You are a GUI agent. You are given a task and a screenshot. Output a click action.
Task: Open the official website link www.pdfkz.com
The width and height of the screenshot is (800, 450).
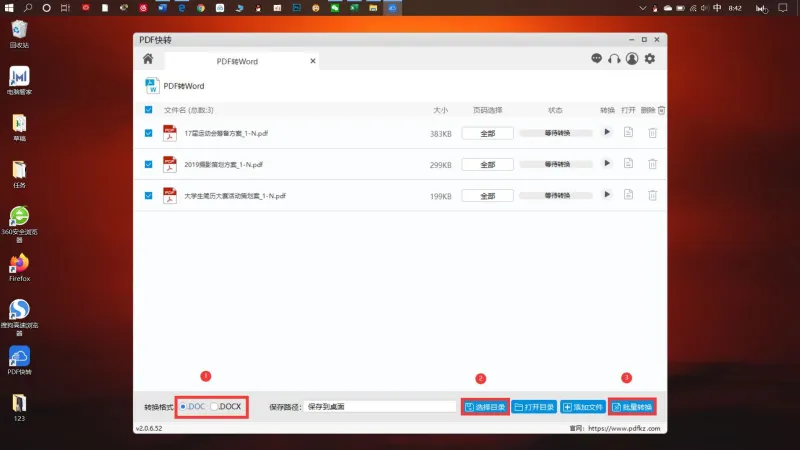(624, 429)
